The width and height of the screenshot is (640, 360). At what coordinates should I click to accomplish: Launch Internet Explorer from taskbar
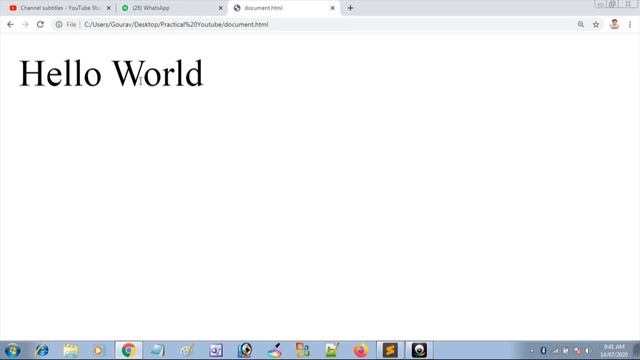click(42, 351)
